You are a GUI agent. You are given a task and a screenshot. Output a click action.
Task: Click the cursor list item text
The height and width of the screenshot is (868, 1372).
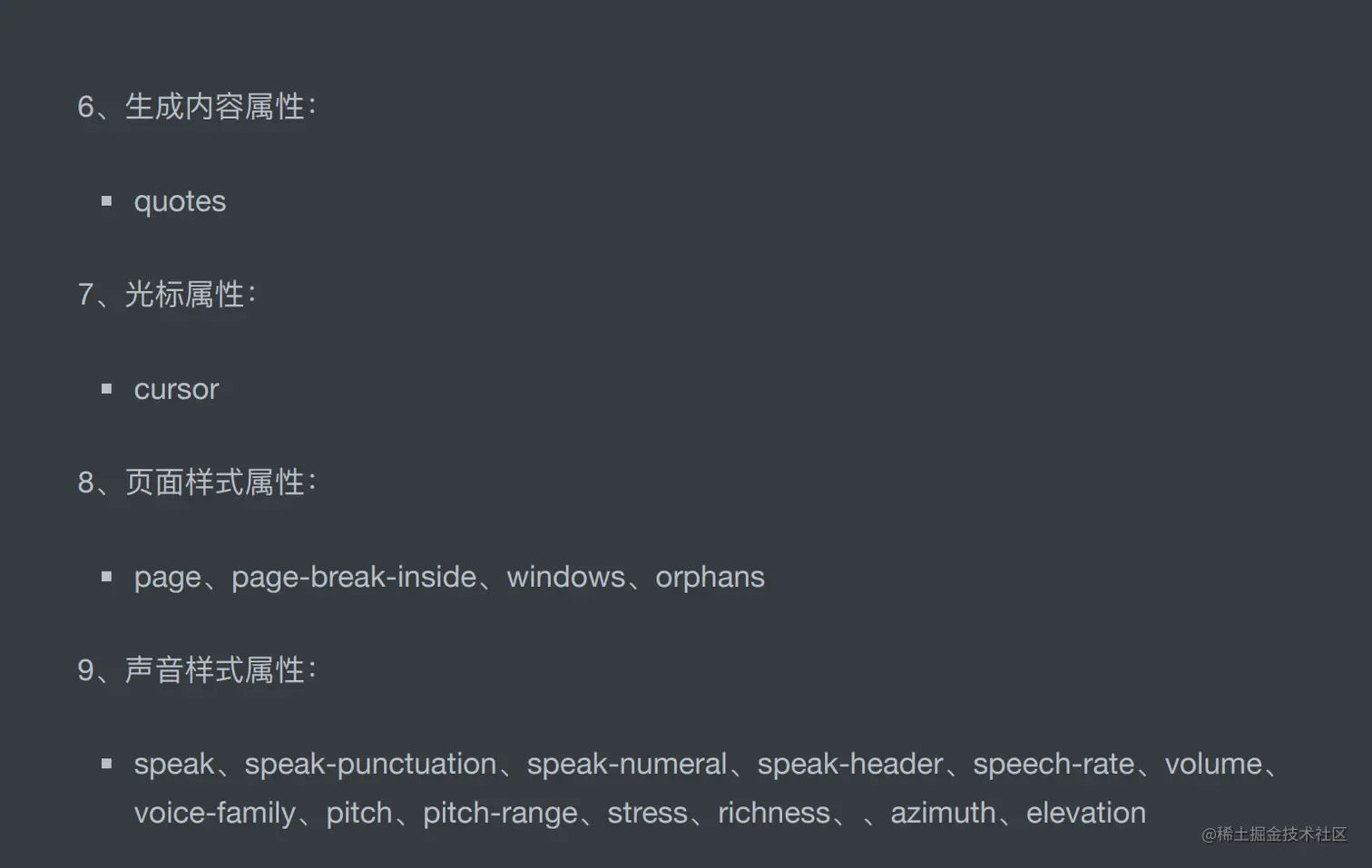pyautogui.click(x=176, y=389)
